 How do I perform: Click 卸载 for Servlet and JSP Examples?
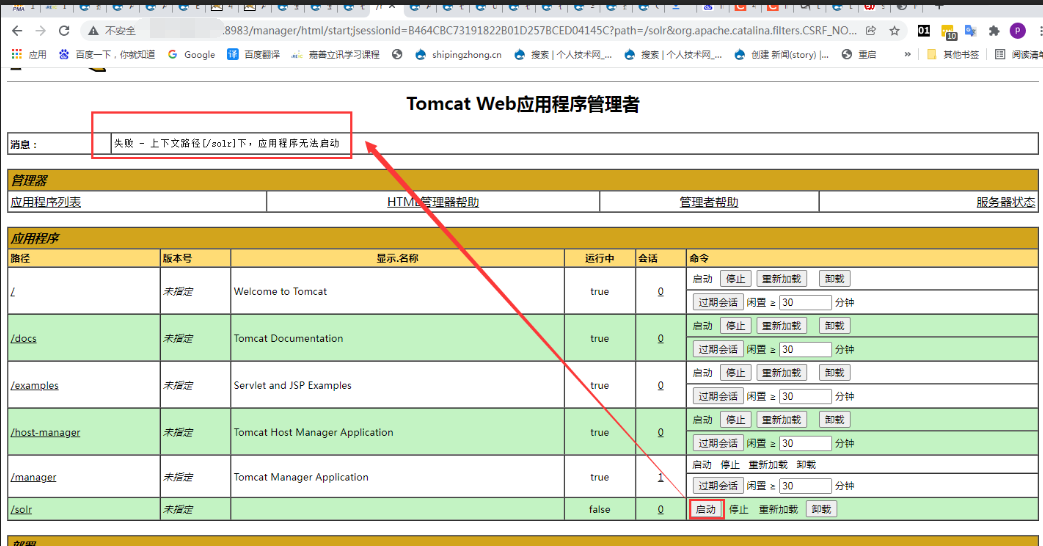pos(835,373)
